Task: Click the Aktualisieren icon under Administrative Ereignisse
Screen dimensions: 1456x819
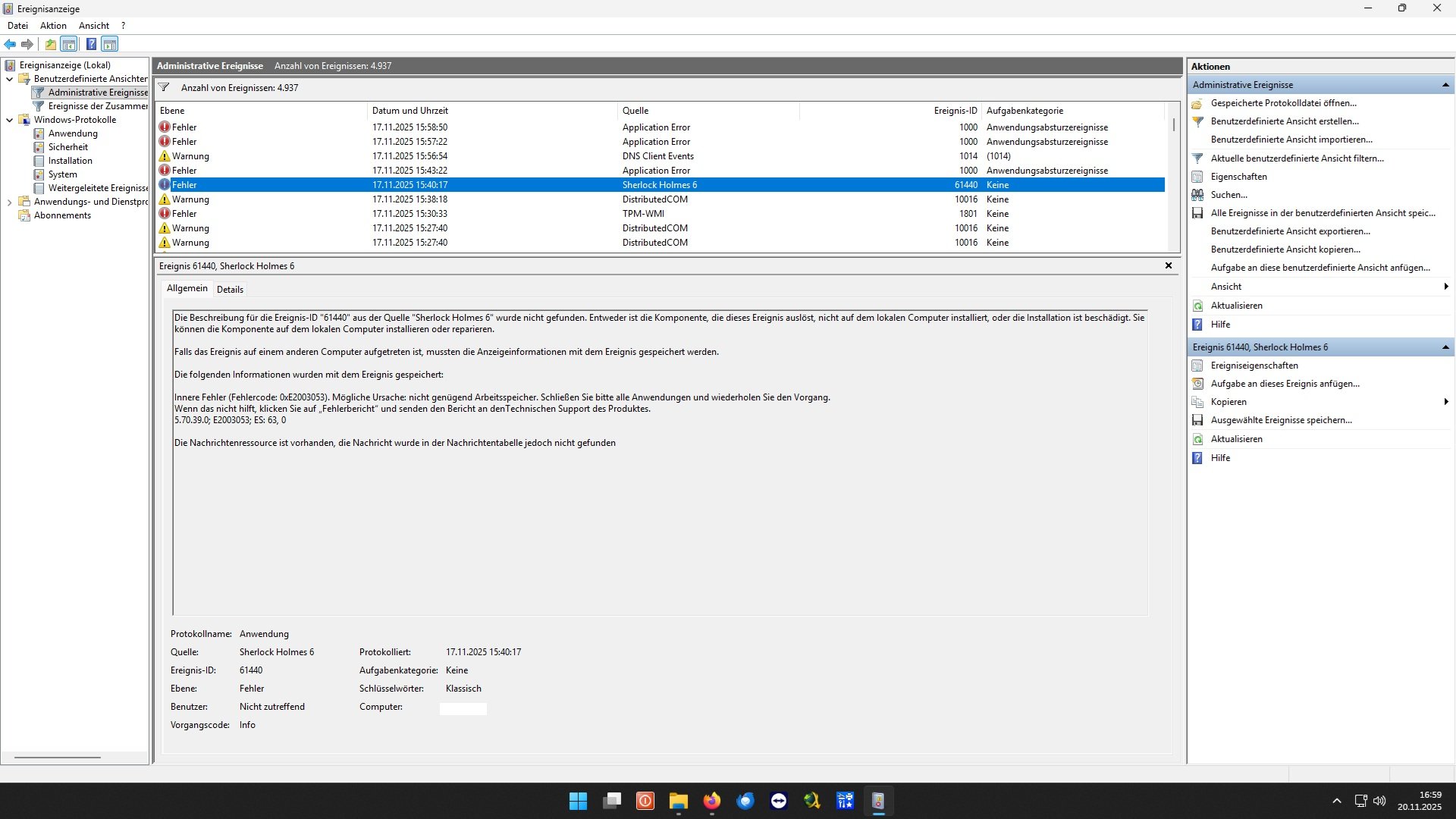Action: (1197, 306)
